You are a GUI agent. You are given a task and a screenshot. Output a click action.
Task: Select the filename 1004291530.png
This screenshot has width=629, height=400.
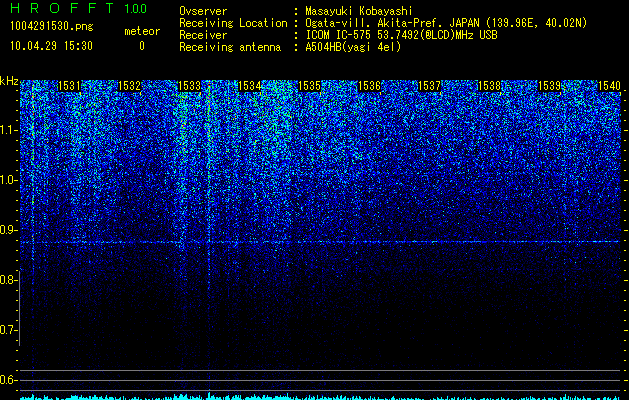click(x=52, y=27)
